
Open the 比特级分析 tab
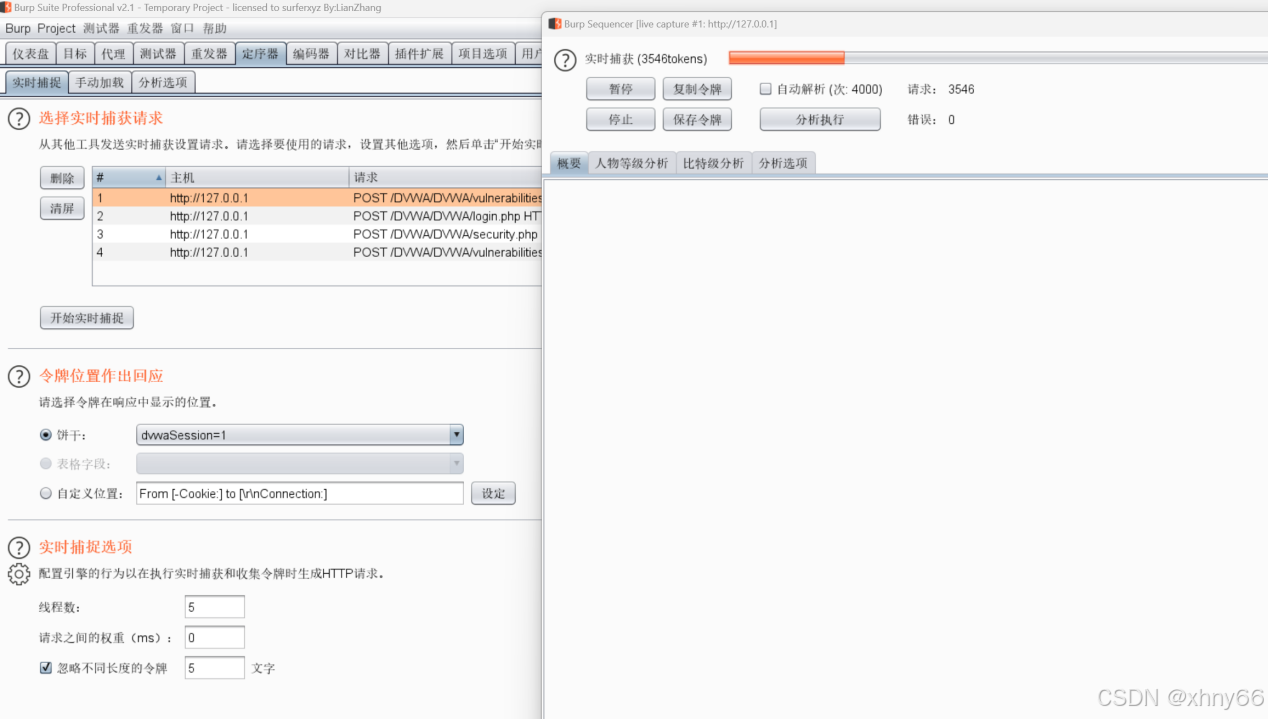[x=714, y=163]
